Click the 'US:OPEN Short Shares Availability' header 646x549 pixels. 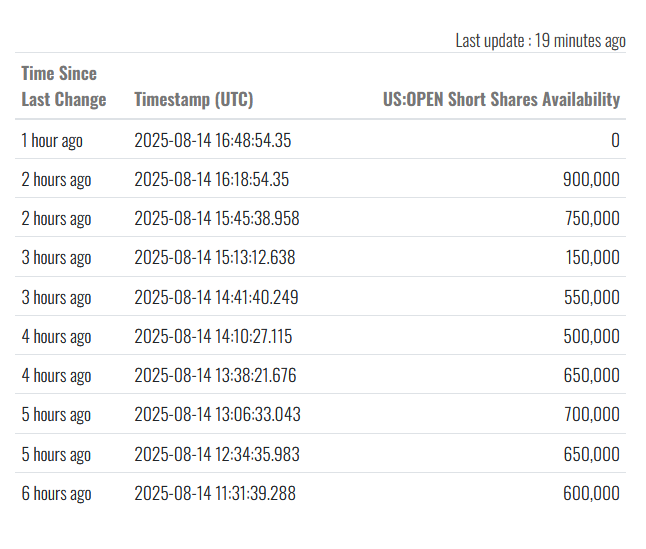point(501,99)
